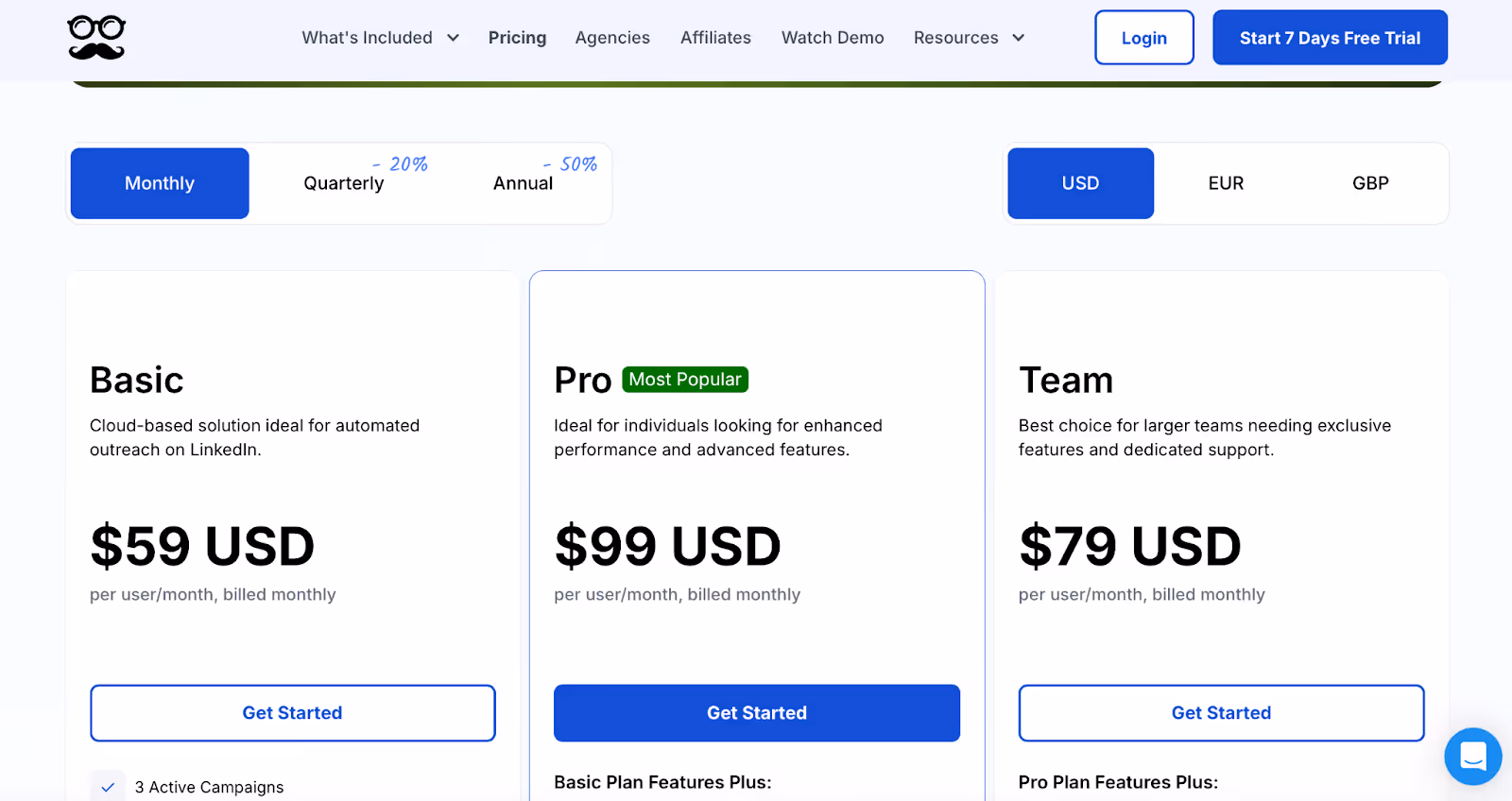
Task: Click the $59 USD price
Action: [202, 546]
